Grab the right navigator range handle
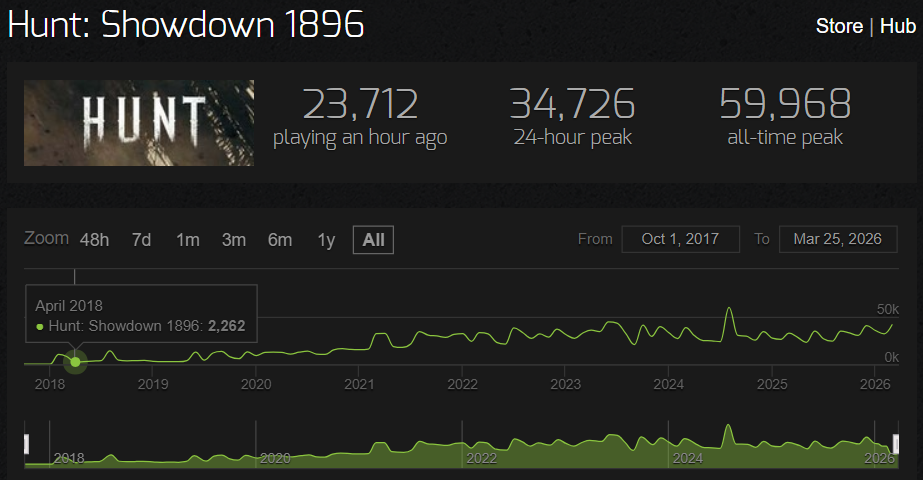Image resolution: width=923 pixels, height=480 pixels. coord(896,444)
